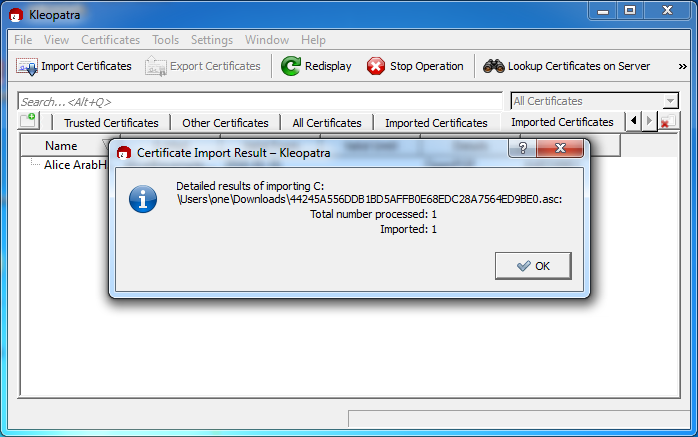The image size is (698, 437).
Task: Open the Settings menu
Action: 212,40
